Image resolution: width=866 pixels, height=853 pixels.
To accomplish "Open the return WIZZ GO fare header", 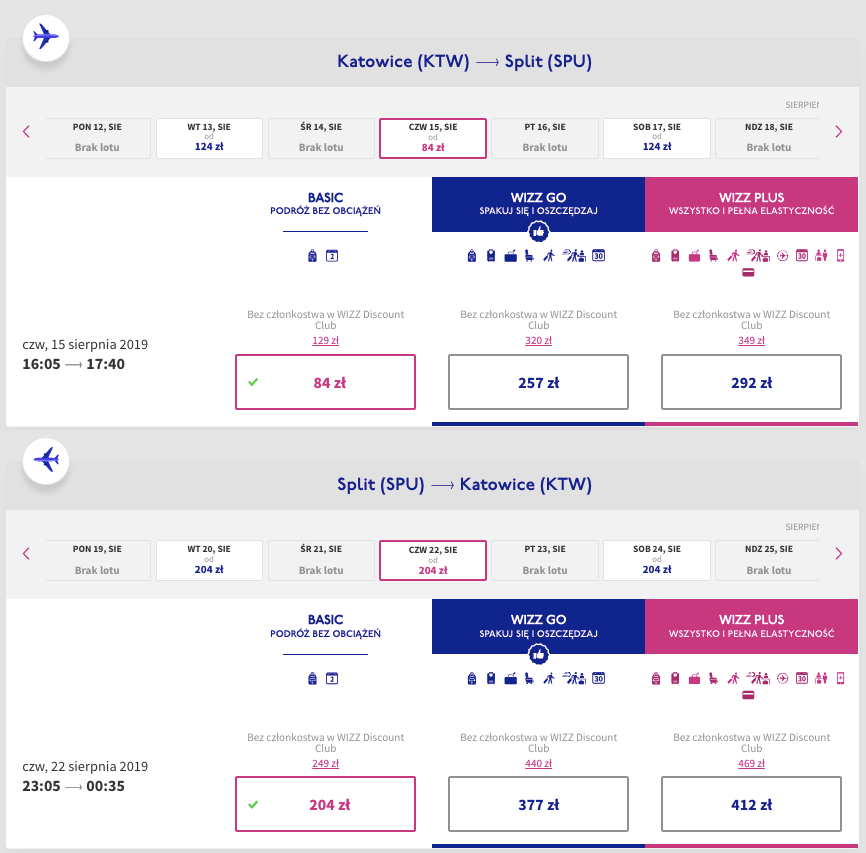I will coord(538,626).
